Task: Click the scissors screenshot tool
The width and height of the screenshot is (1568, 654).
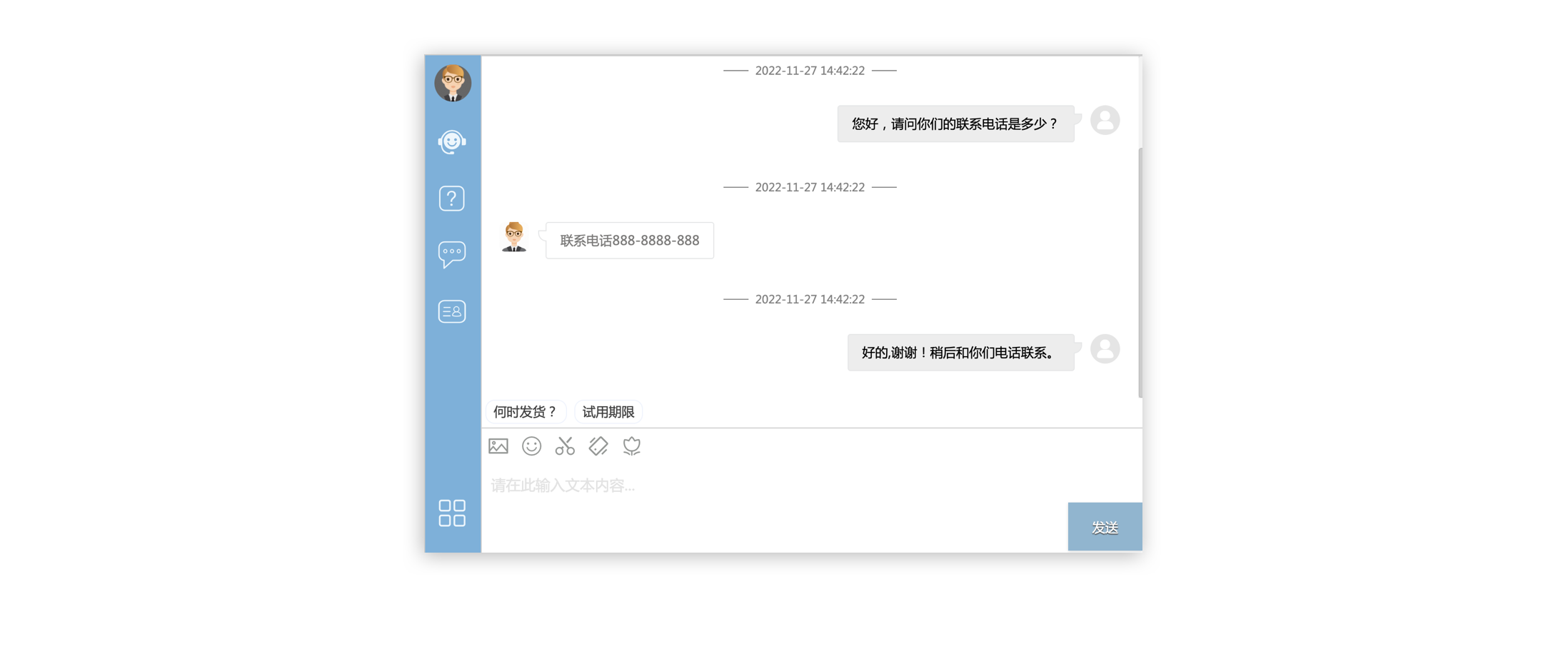Action: pos(565,446)
